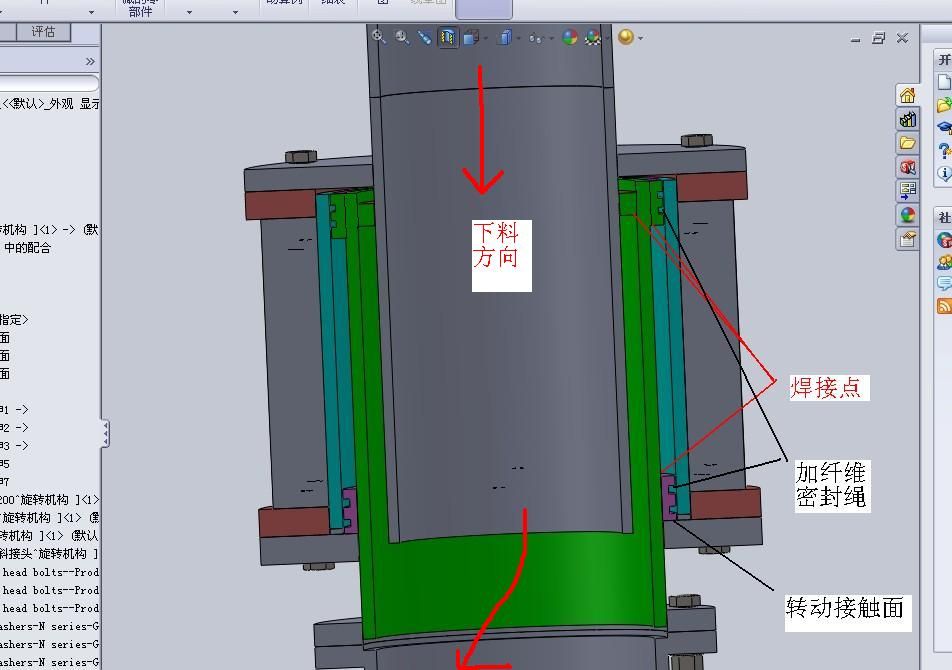Click the Apply Scene icon
The image size is (952, 670).
[x=593, y=38]
